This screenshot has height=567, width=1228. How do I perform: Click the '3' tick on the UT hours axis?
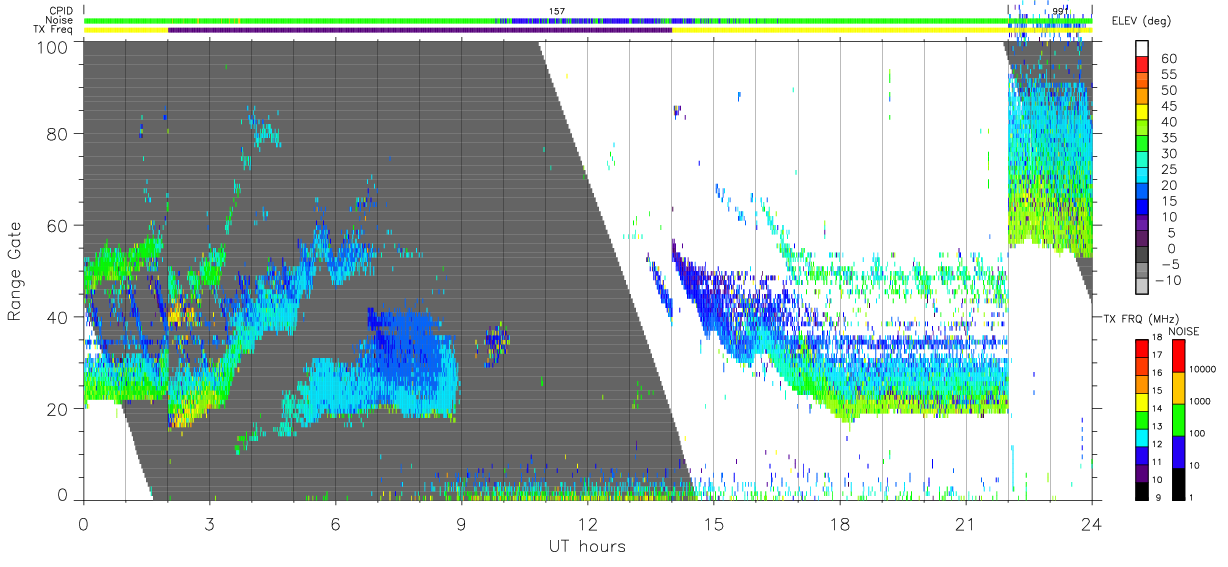pyautogui.click(x=209, y=523)
